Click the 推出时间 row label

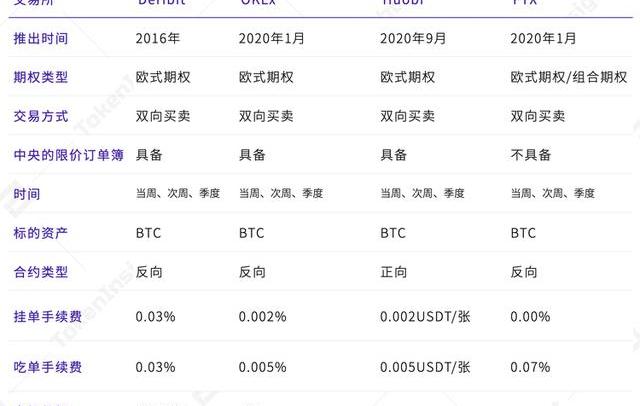point(41,39)
